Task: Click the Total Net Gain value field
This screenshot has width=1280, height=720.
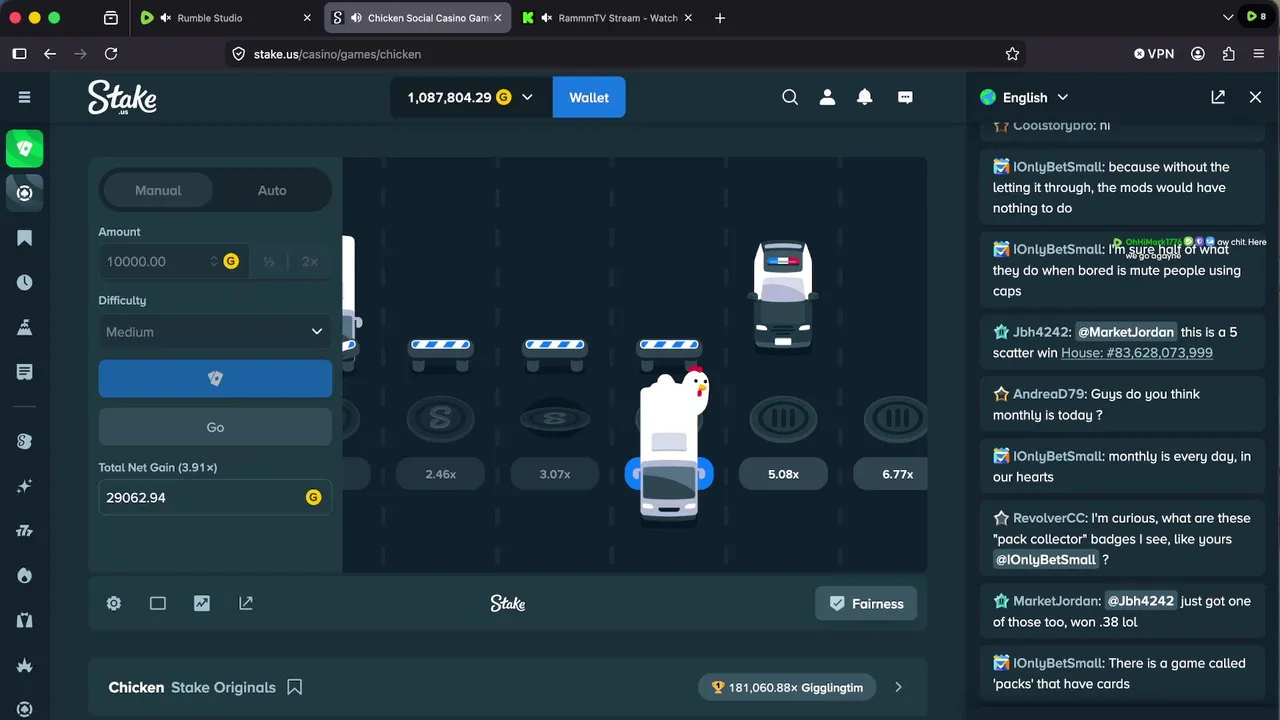Action: click(x=215, y=497)
